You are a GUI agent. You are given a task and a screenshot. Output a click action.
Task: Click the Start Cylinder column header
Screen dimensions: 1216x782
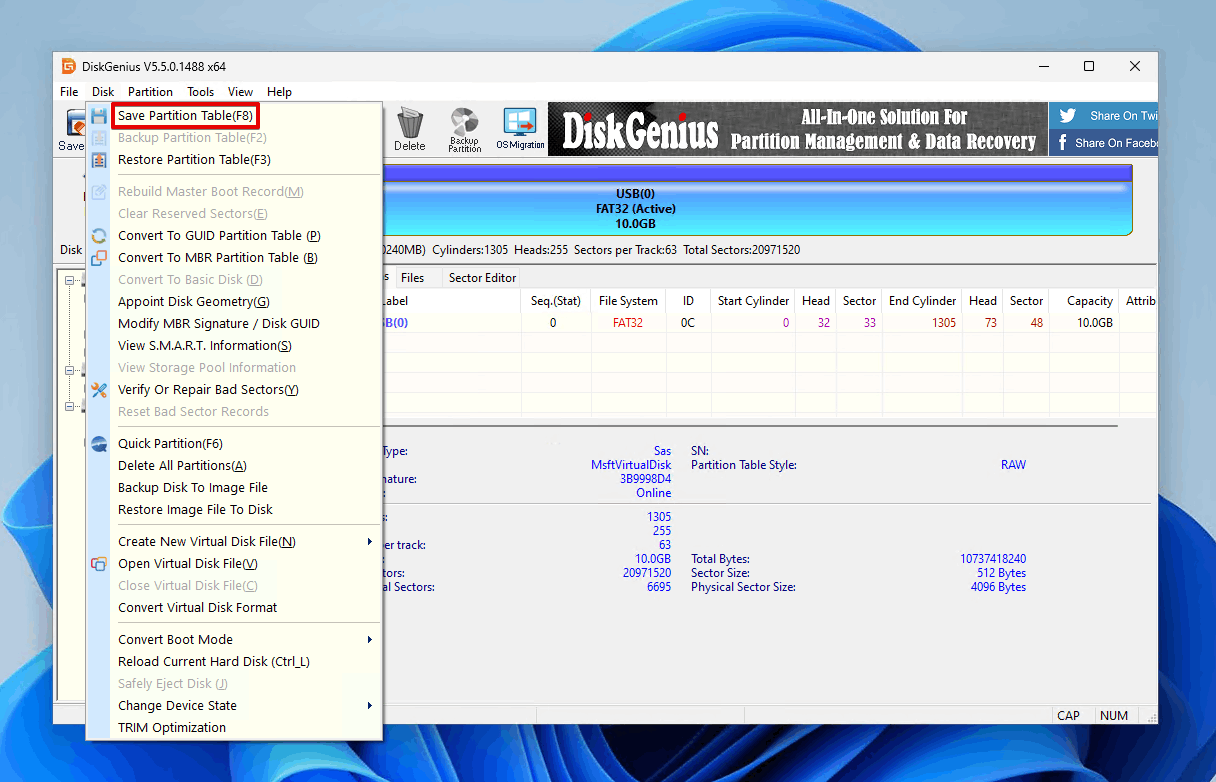[753, 301]
